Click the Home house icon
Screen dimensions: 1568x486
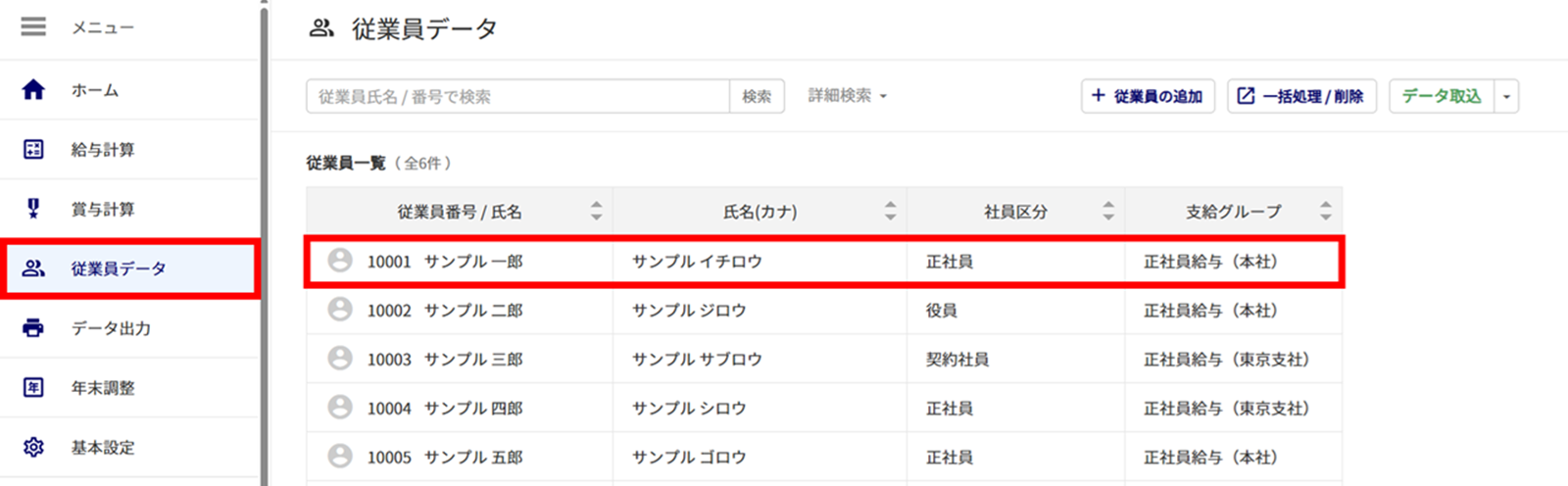(x=33, y=90)
